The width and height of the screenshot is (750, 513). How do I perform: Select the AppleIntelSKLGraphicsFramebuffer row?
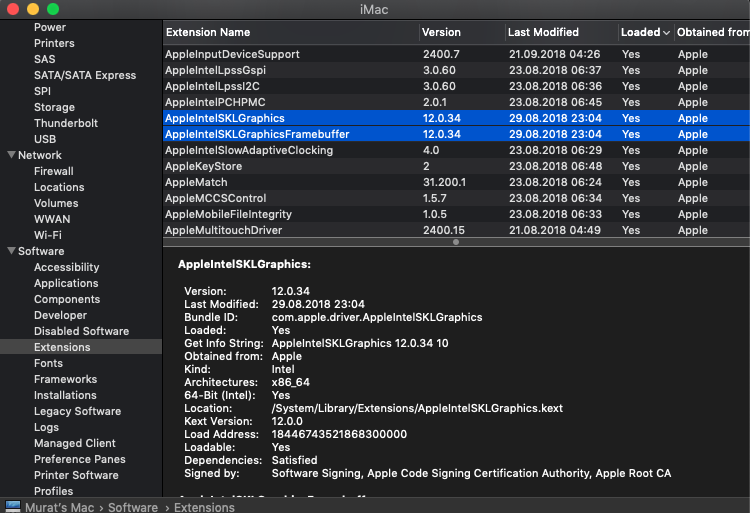click(x=456, y=134)
